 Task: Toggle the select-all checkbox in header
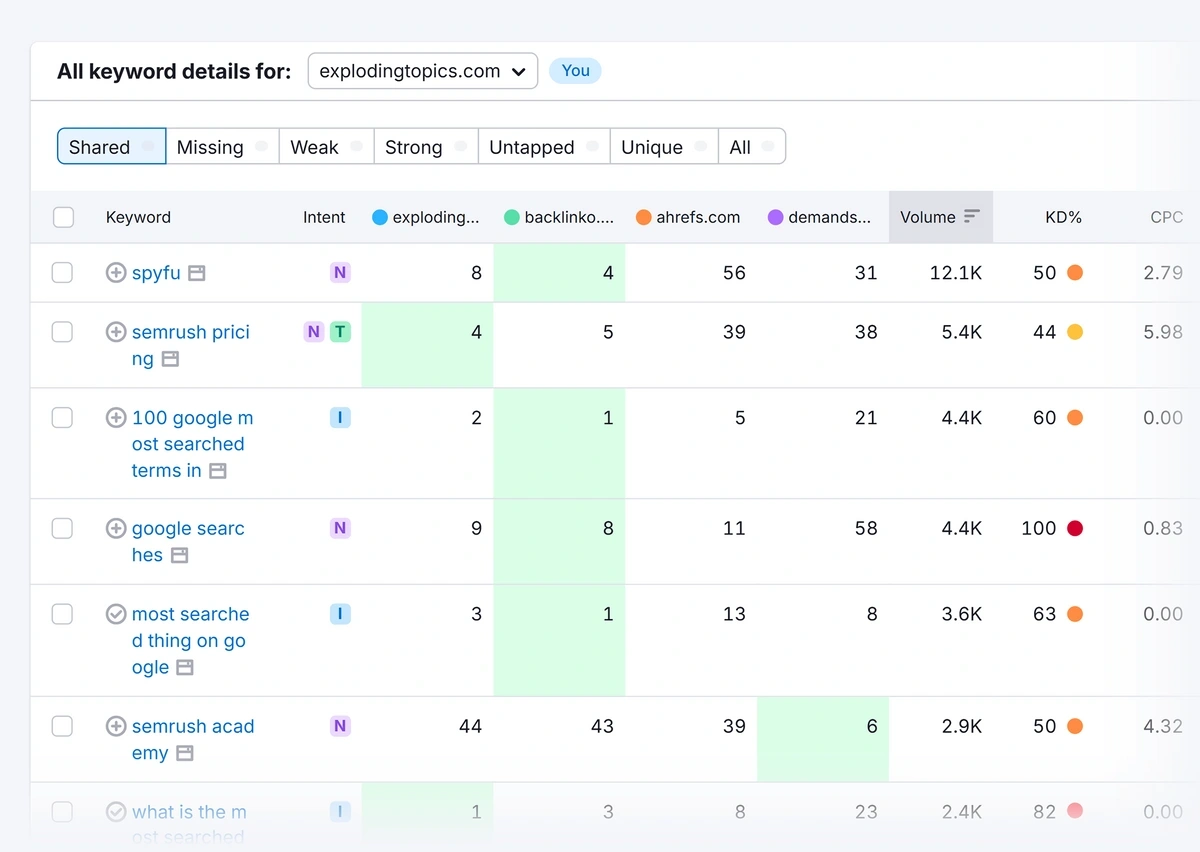point(63,217)
